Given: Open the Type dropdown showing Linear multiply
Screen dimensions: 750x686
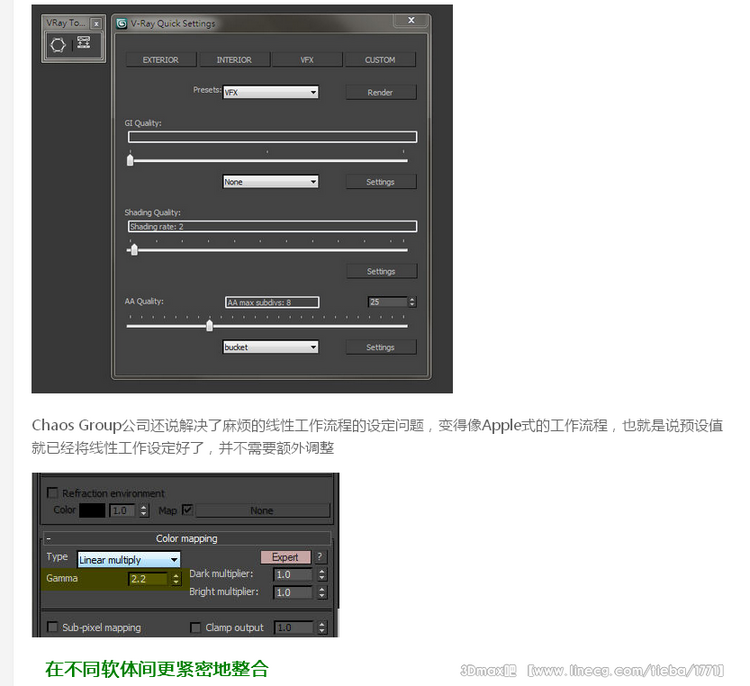Looking at the screenshot, I should (129, 560).
